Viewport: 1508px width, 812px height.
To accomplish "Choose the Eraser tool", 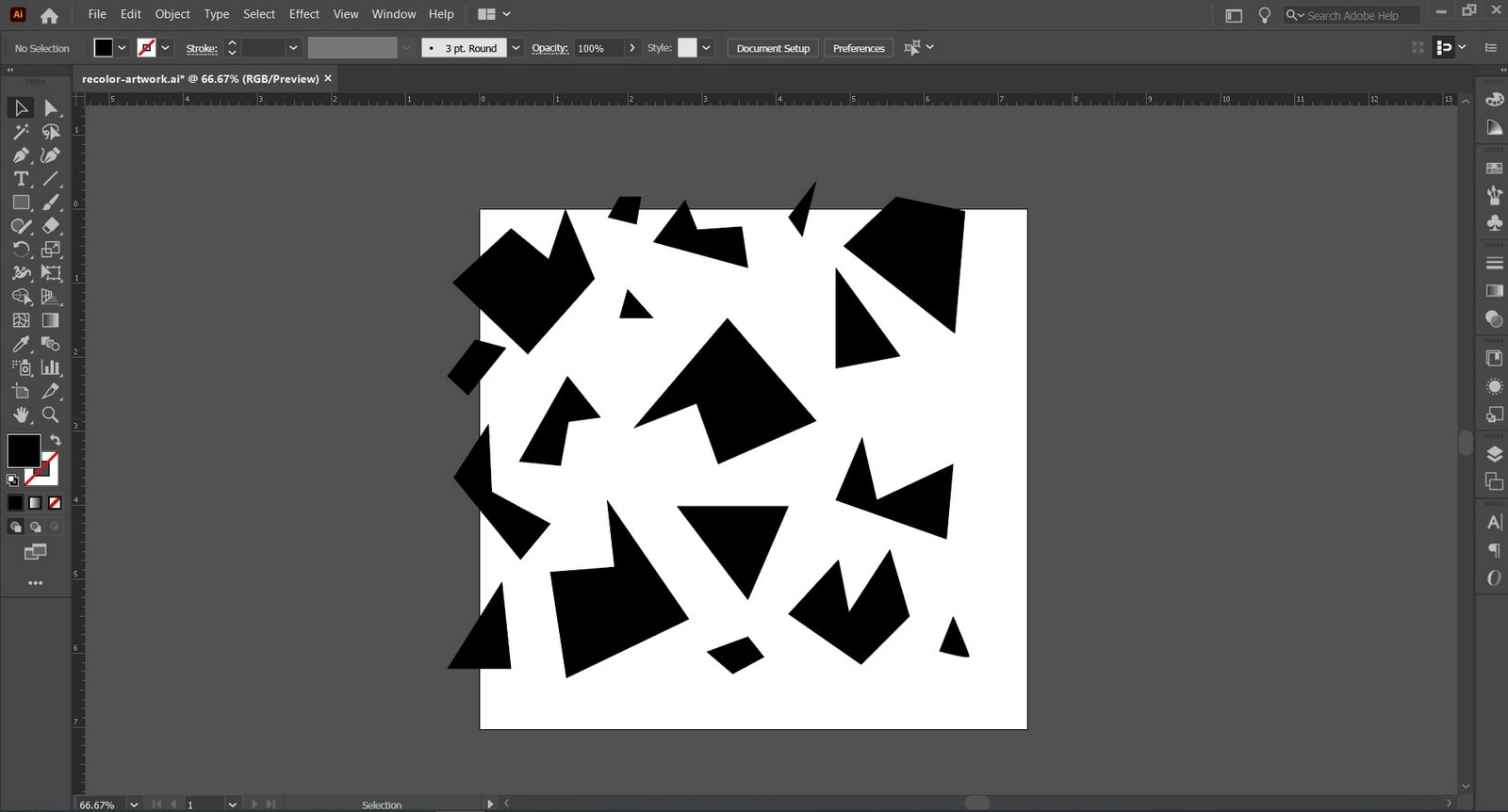I will coord(51,226).
